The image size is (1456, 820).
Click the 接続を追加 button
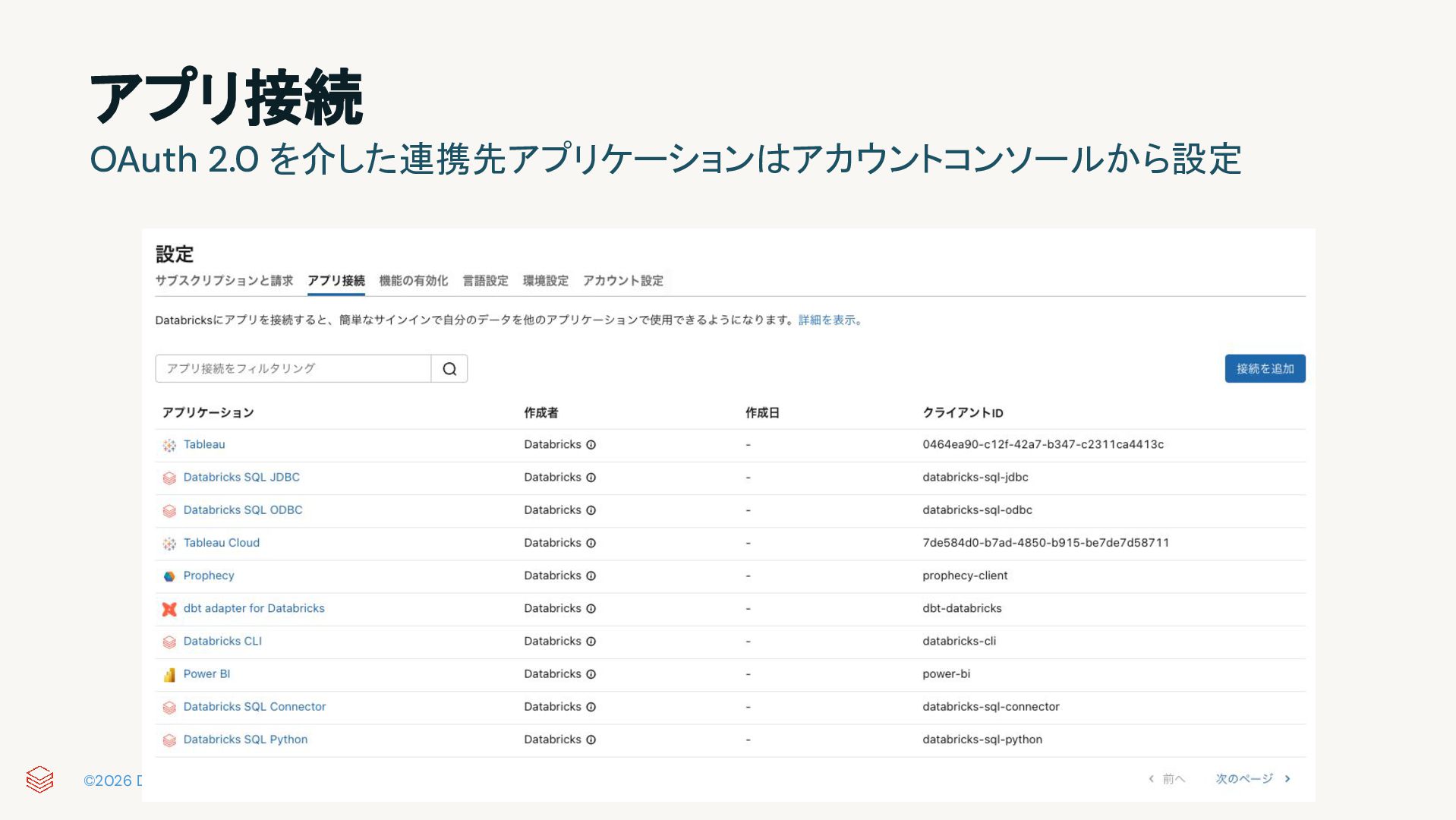1265,369
